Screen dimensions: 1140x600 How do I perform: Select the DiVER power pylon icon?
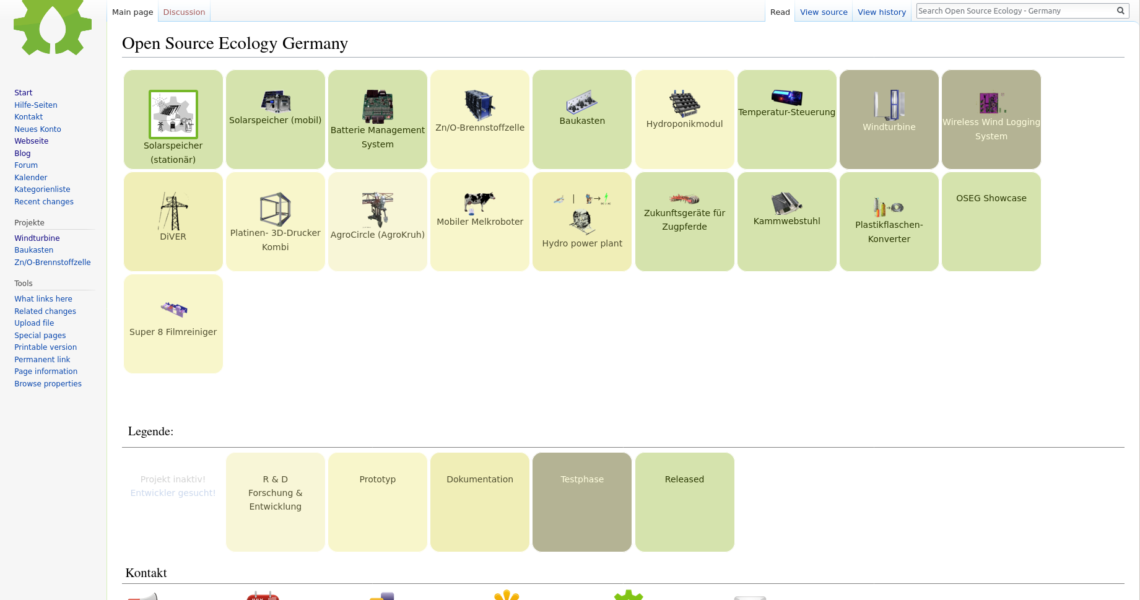(173, 212)
